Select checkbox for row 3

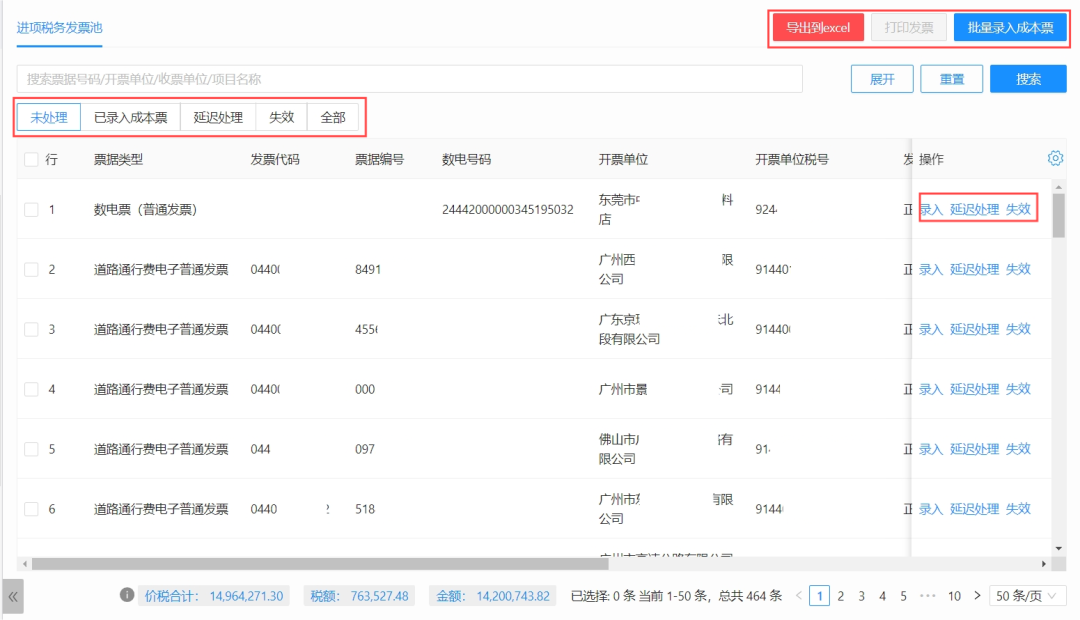[31, 329]
